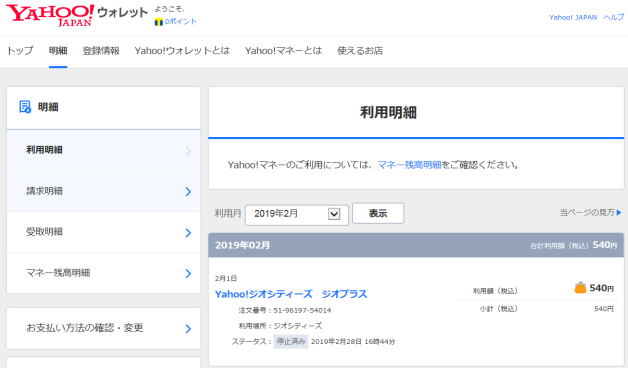Open マネー残高明細 link in the notice
Image resolution: width=628 pixels, height=368 pixels.
[409, 165]
